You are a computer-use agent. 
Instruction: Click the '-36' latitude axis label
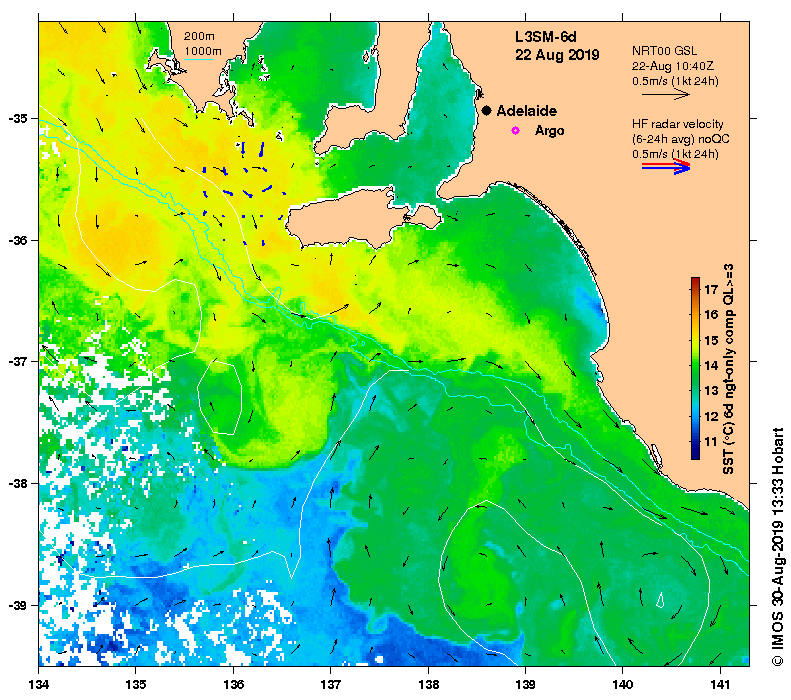pos(18,240)
